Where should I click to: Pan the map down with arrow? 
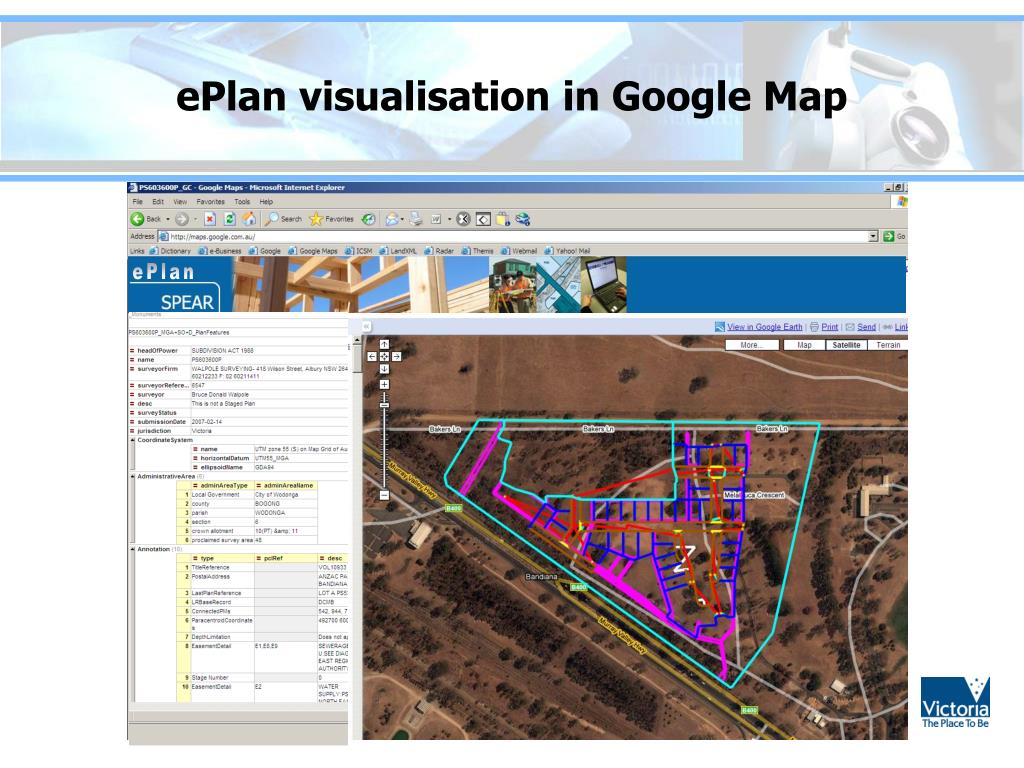(x=384, y=369)
